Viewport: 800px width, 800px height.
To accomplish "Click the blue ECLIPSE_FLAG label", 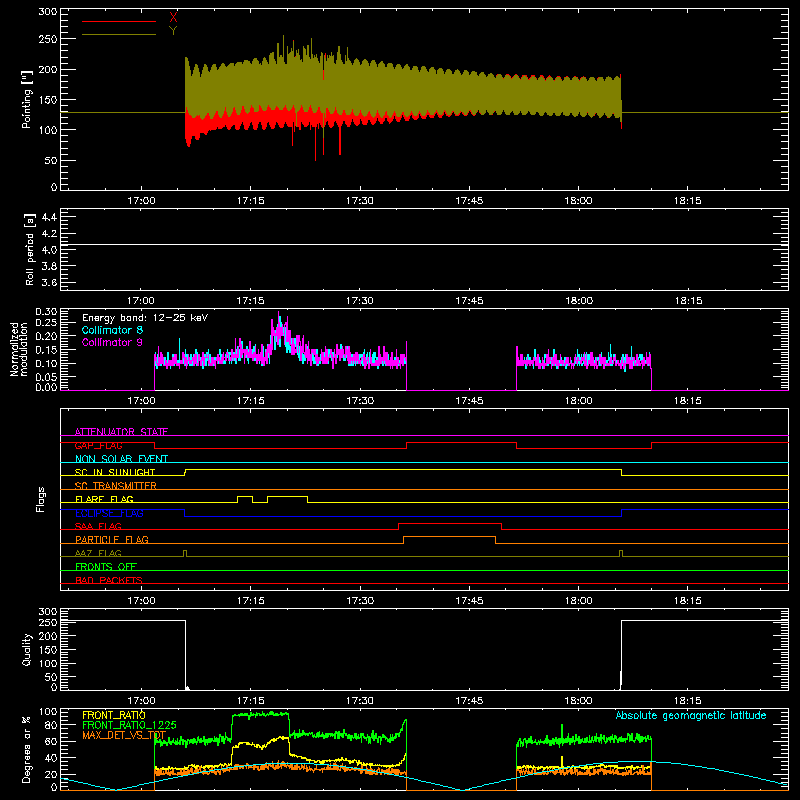I will (109, 513).
